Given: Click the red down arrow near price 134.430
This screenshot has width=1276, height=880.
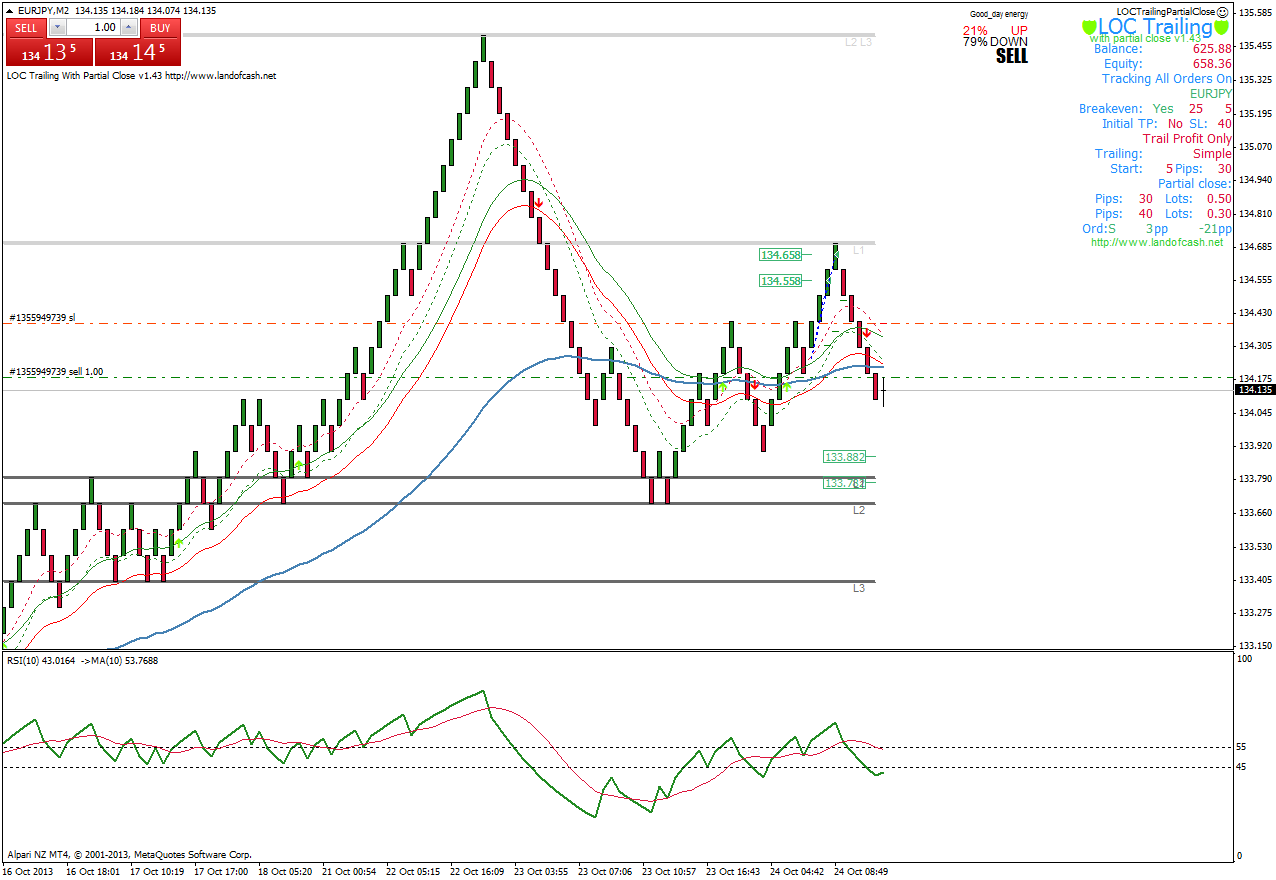Looking at the screenshot, I should click(x=866, y=332).
